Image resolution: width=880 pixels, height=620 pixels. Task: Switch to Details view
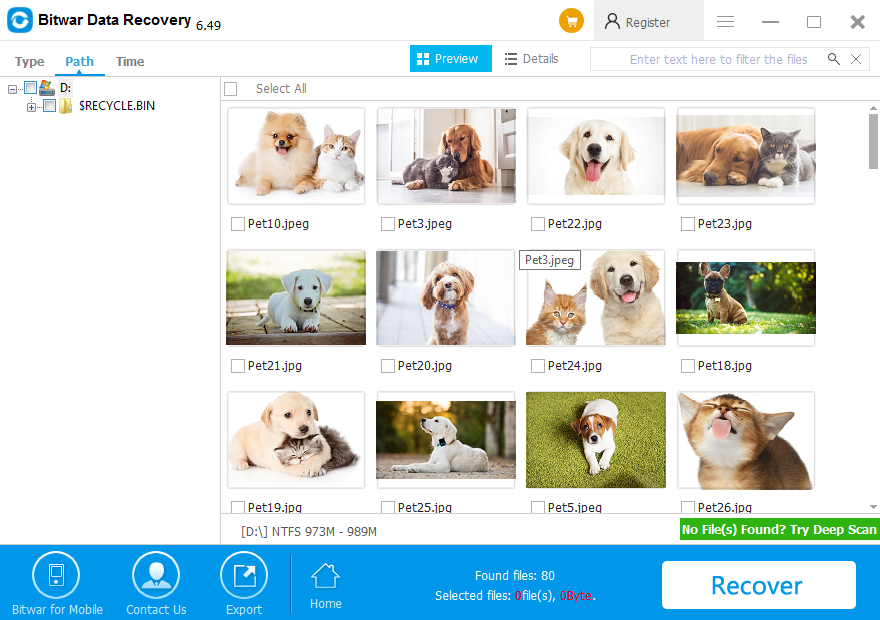[x=530, y=59]
